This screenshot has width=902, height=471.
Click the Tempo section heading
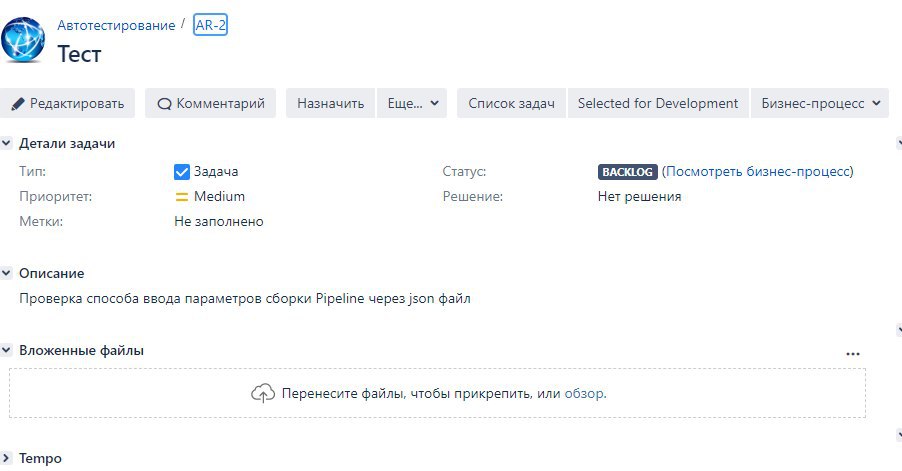[x=40, y=458]
